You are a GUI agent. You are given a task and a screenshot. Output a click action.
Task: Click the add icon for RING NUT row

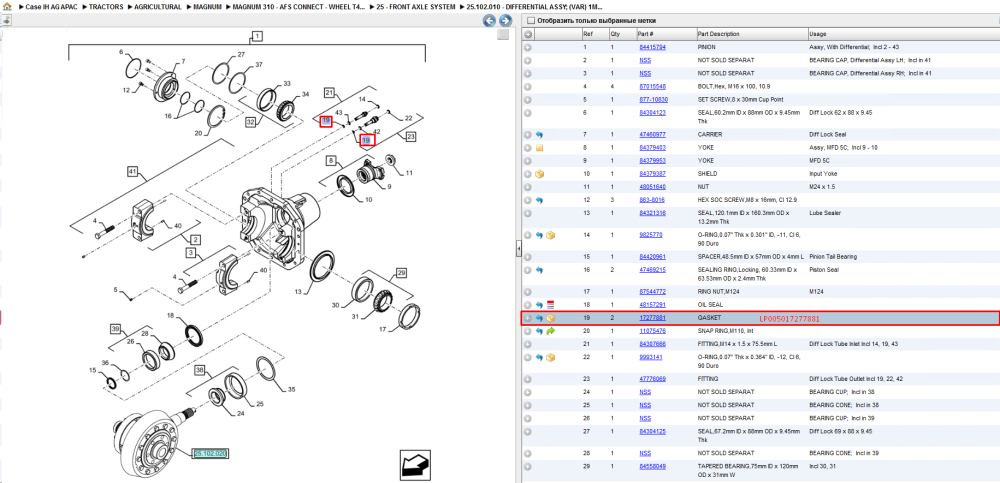pos(528,292)
